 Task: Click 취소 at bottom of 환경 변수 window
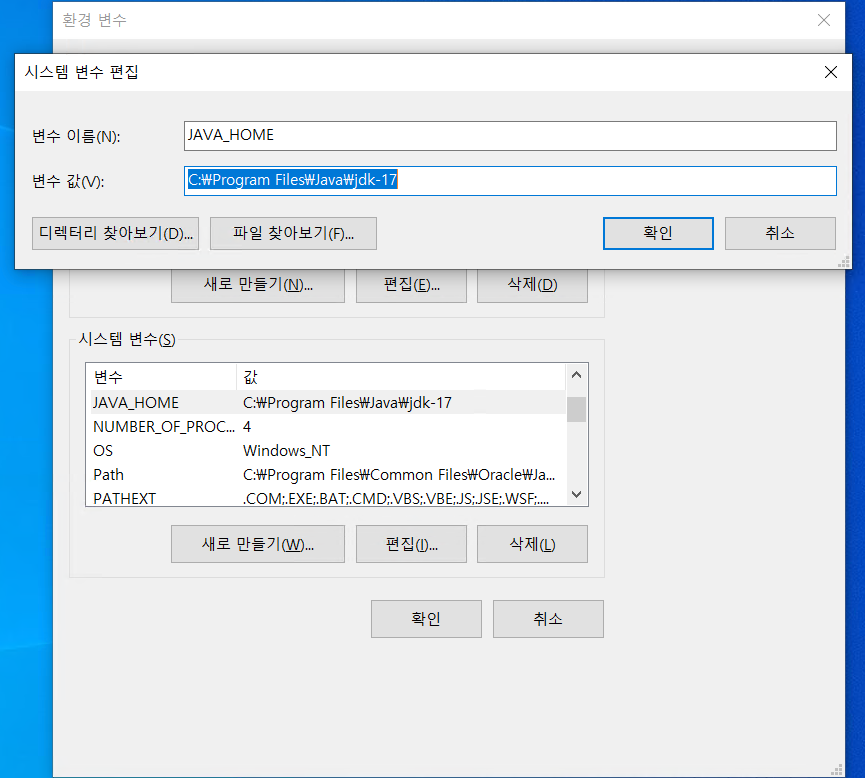click(548, 619)
